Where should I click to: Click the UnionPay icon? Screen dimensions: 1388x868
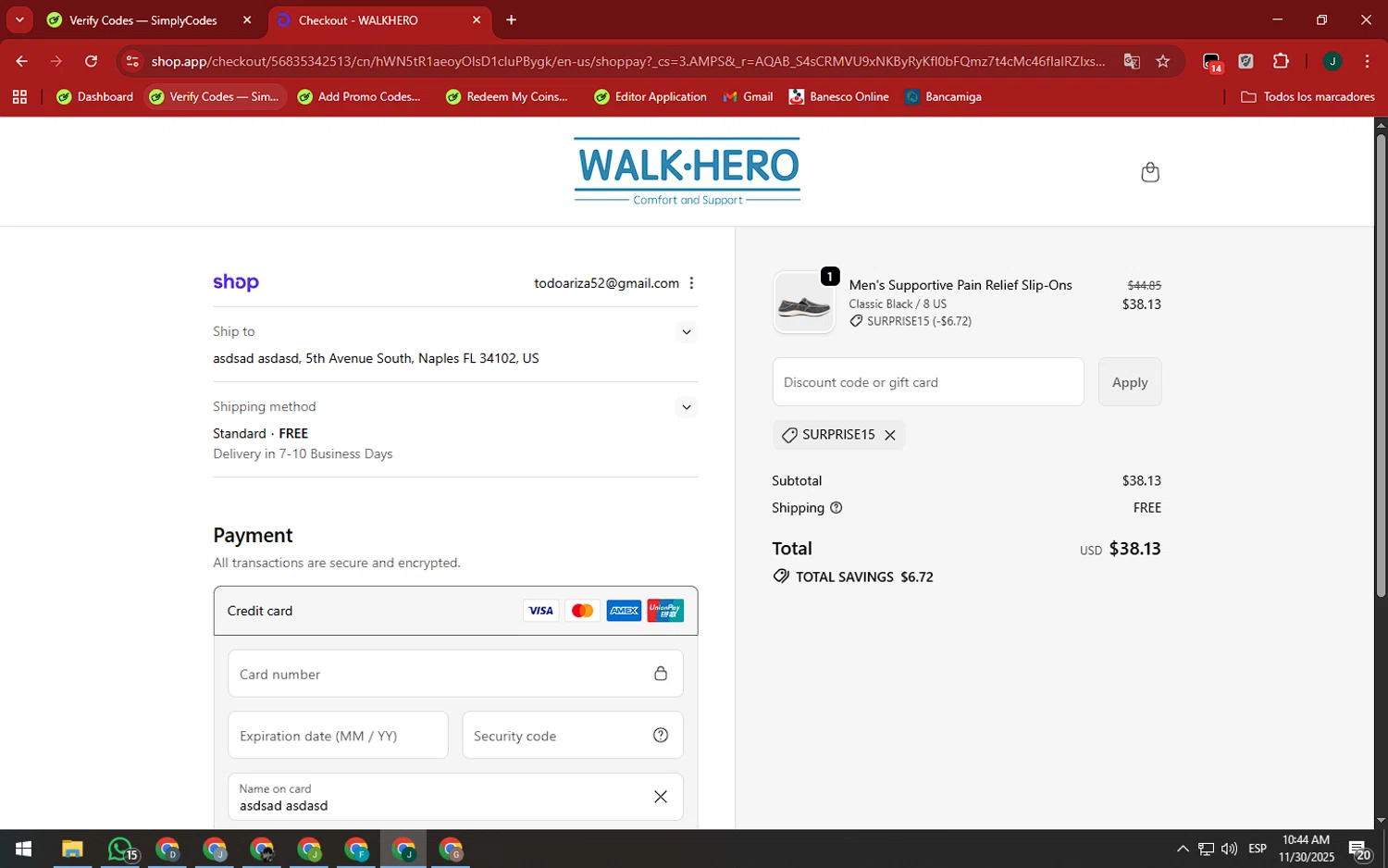[x=665, y=611]
